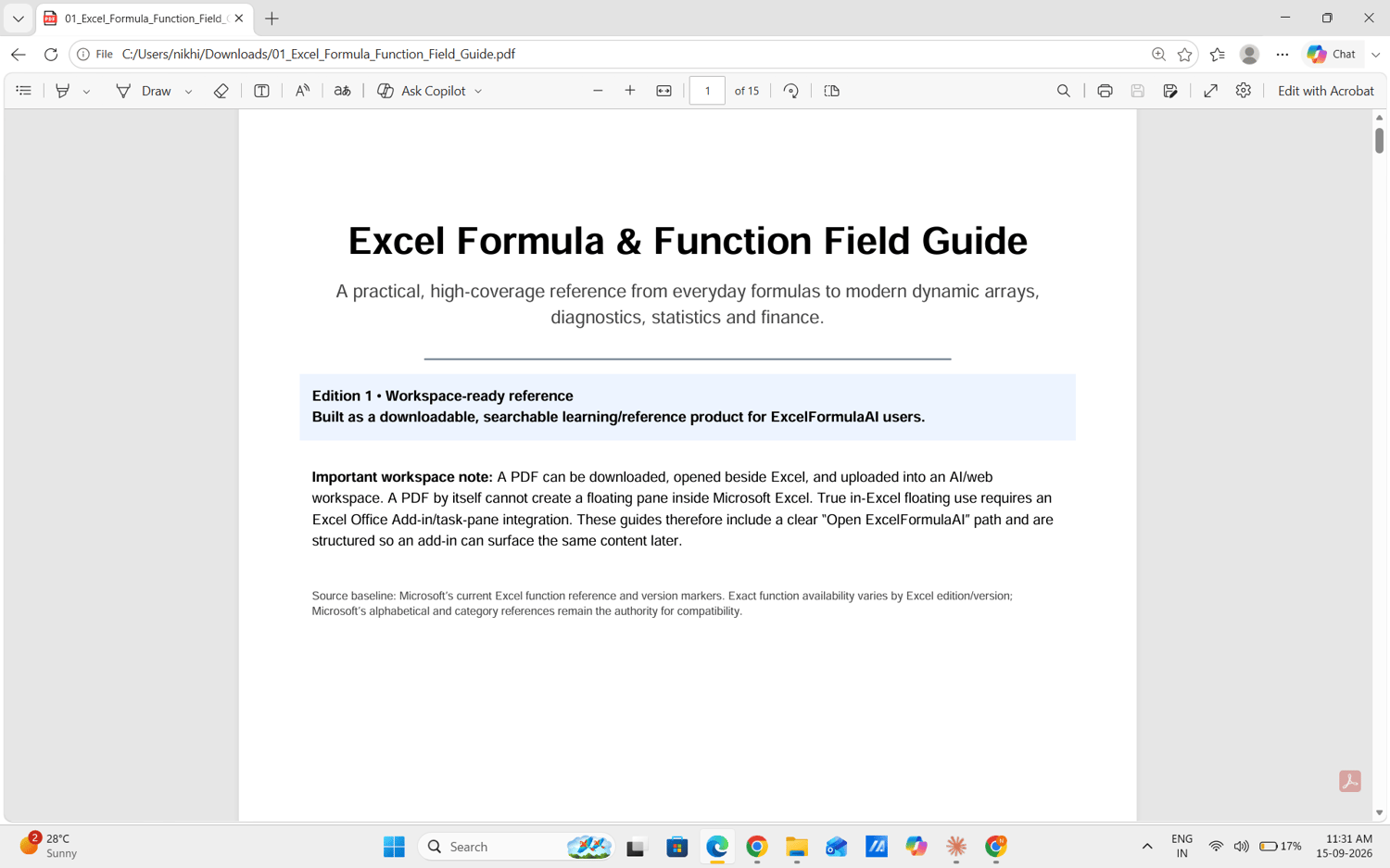The width and height of the screenshot is (1390, 868).
Task: Open find in PDF search
Action: [1064, 91]
